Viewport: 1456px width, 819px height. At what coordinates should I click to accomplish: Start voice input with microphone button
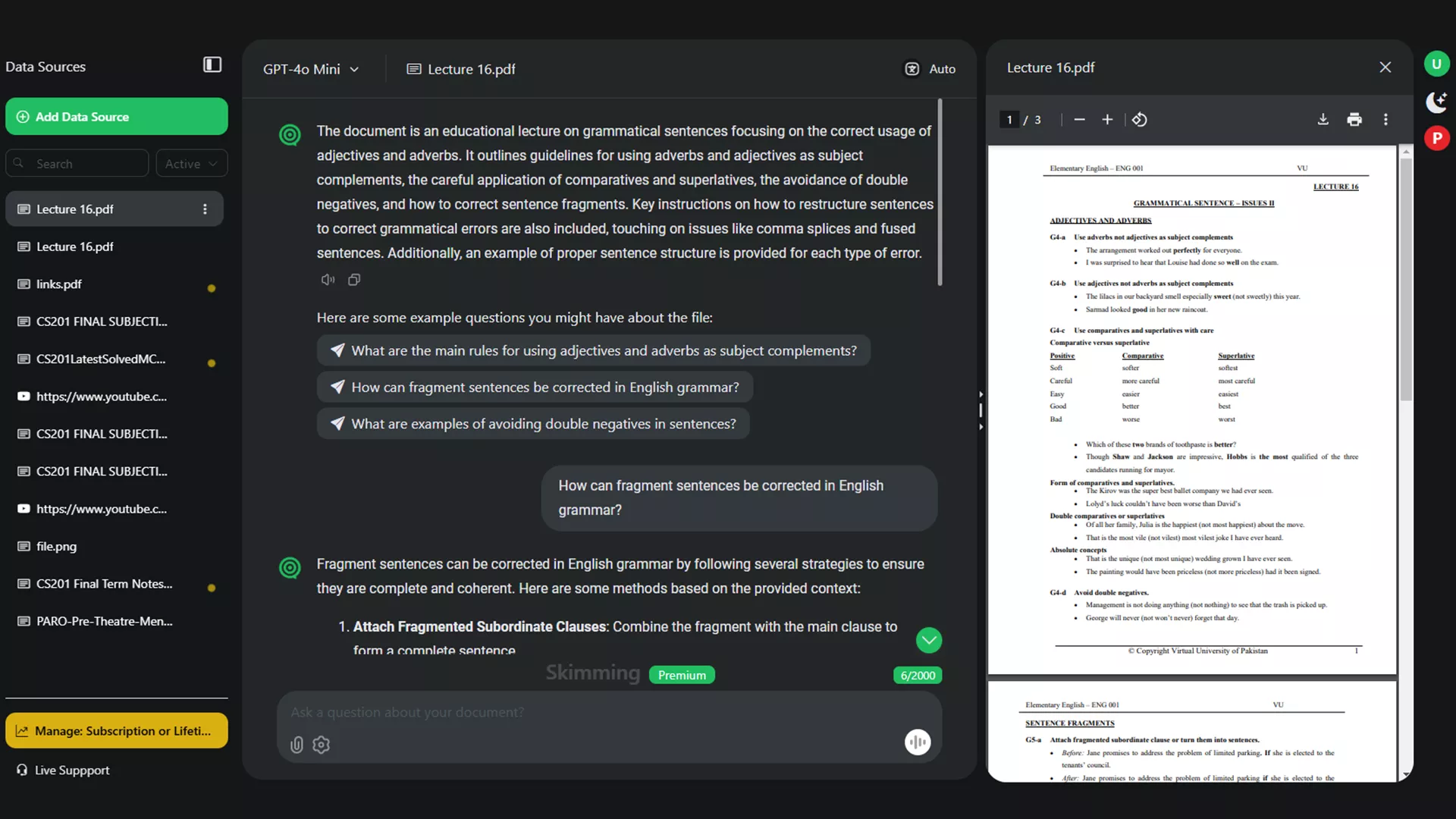point(918,742)
